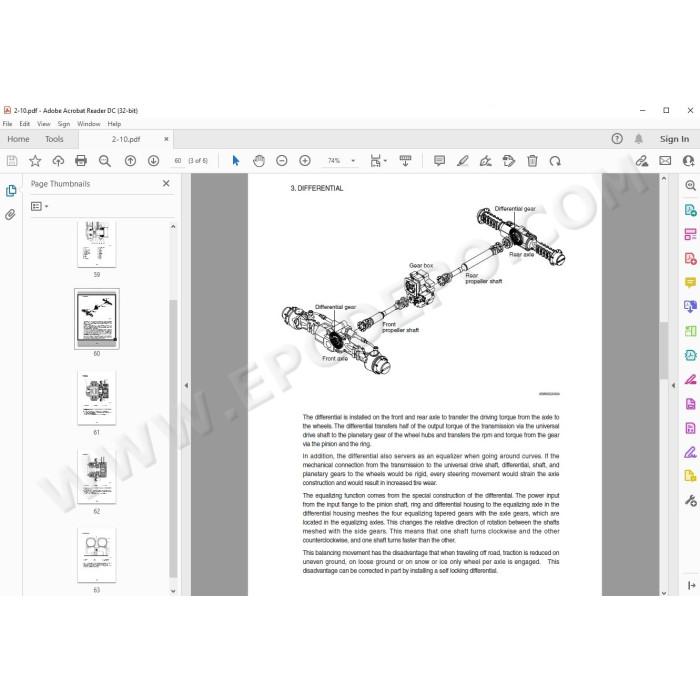Print the document with printer icon

coord(81,161)
